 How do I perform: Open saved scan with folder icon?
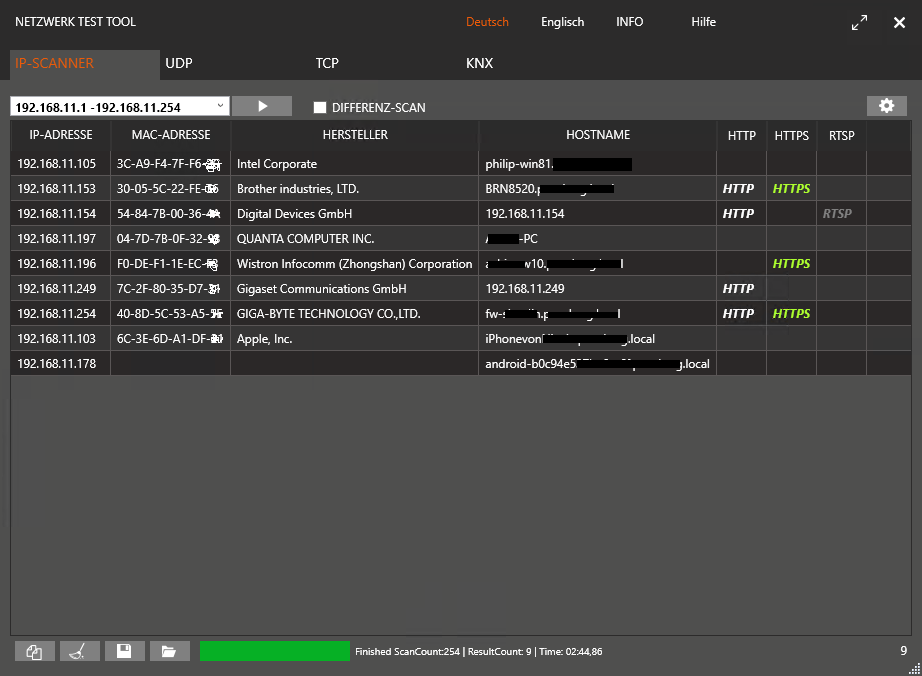point(170,652)
